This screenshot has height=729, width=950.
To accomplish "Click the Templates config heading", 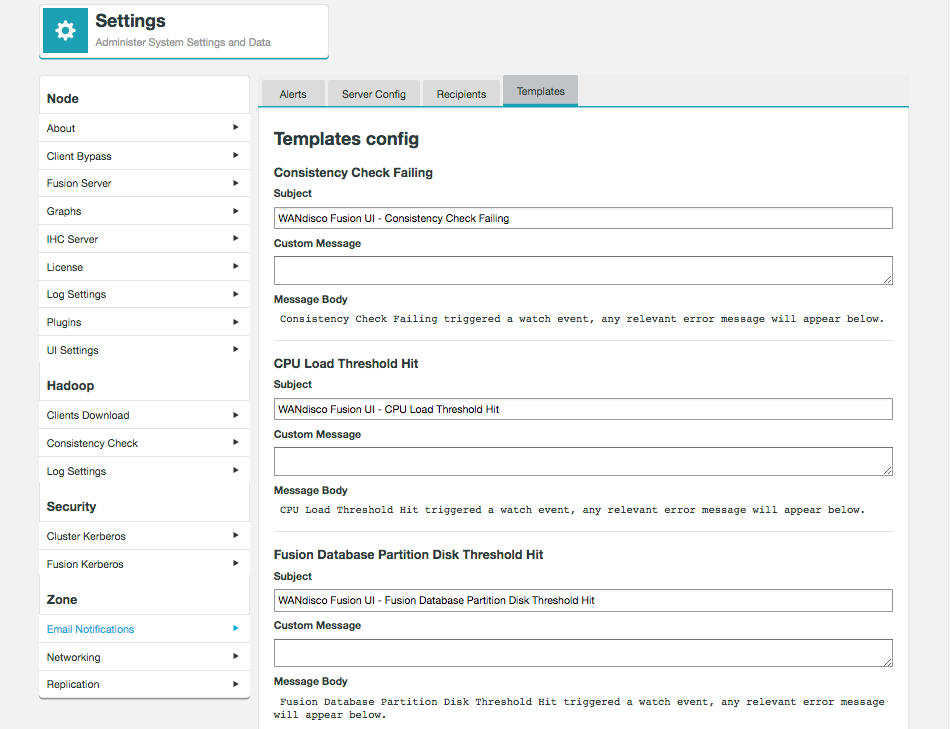I will pyautogui.click(x=346, y=139).
